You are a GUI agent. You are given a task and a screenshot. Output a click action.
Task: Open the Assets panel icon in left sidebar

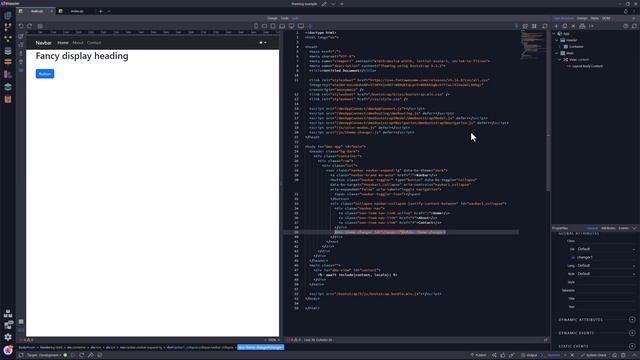point(8,74)
